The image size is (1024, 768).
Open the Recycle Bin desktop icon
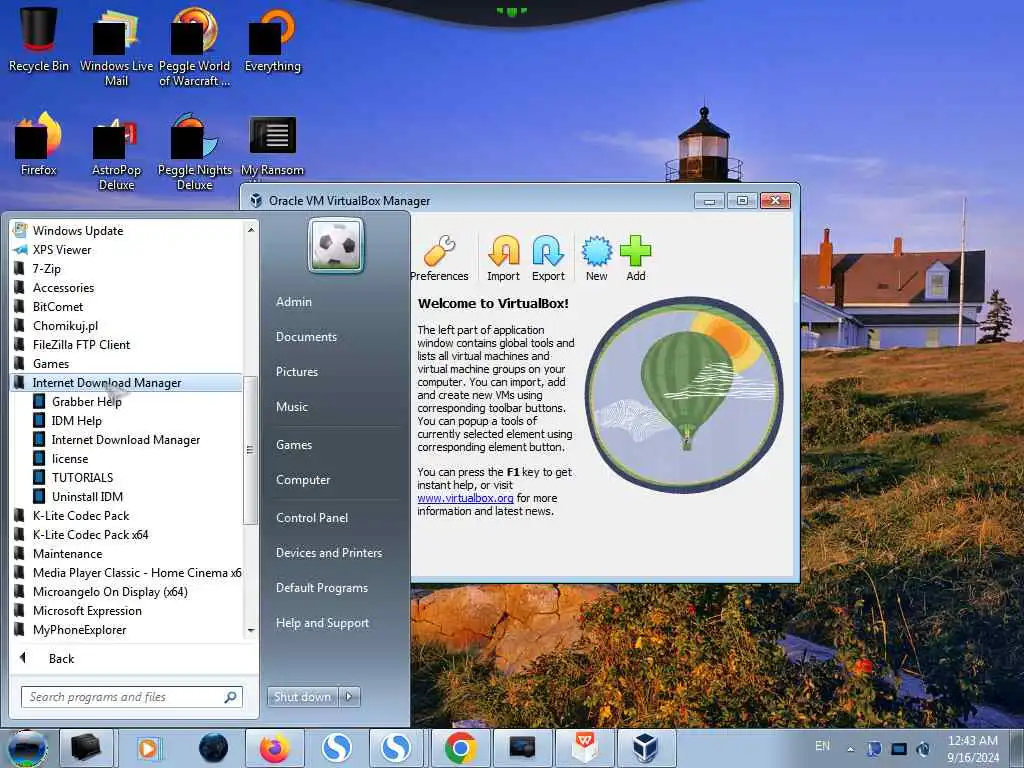[39, 39]
